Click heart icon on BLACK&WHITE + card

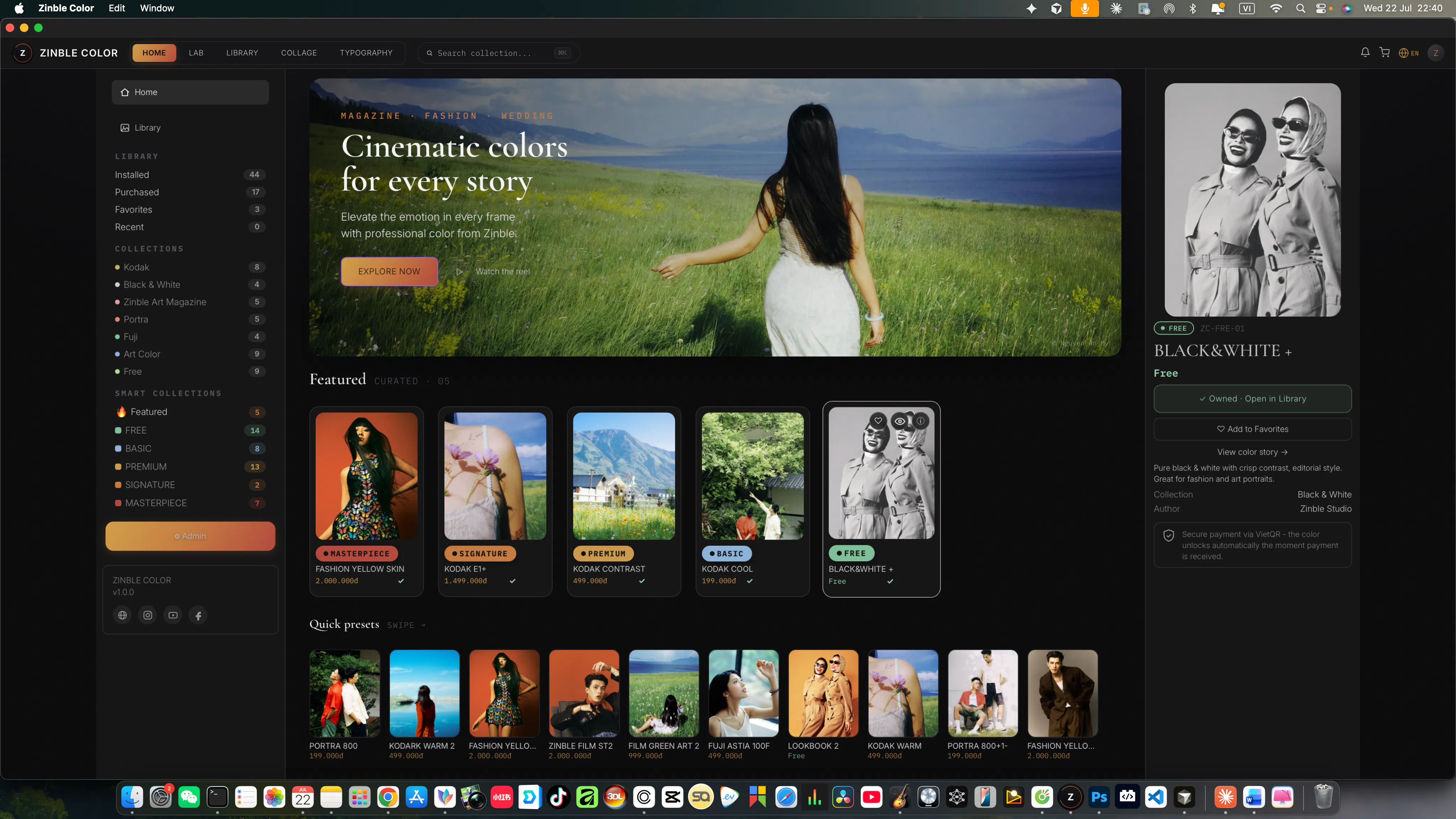tap(878, 421)
